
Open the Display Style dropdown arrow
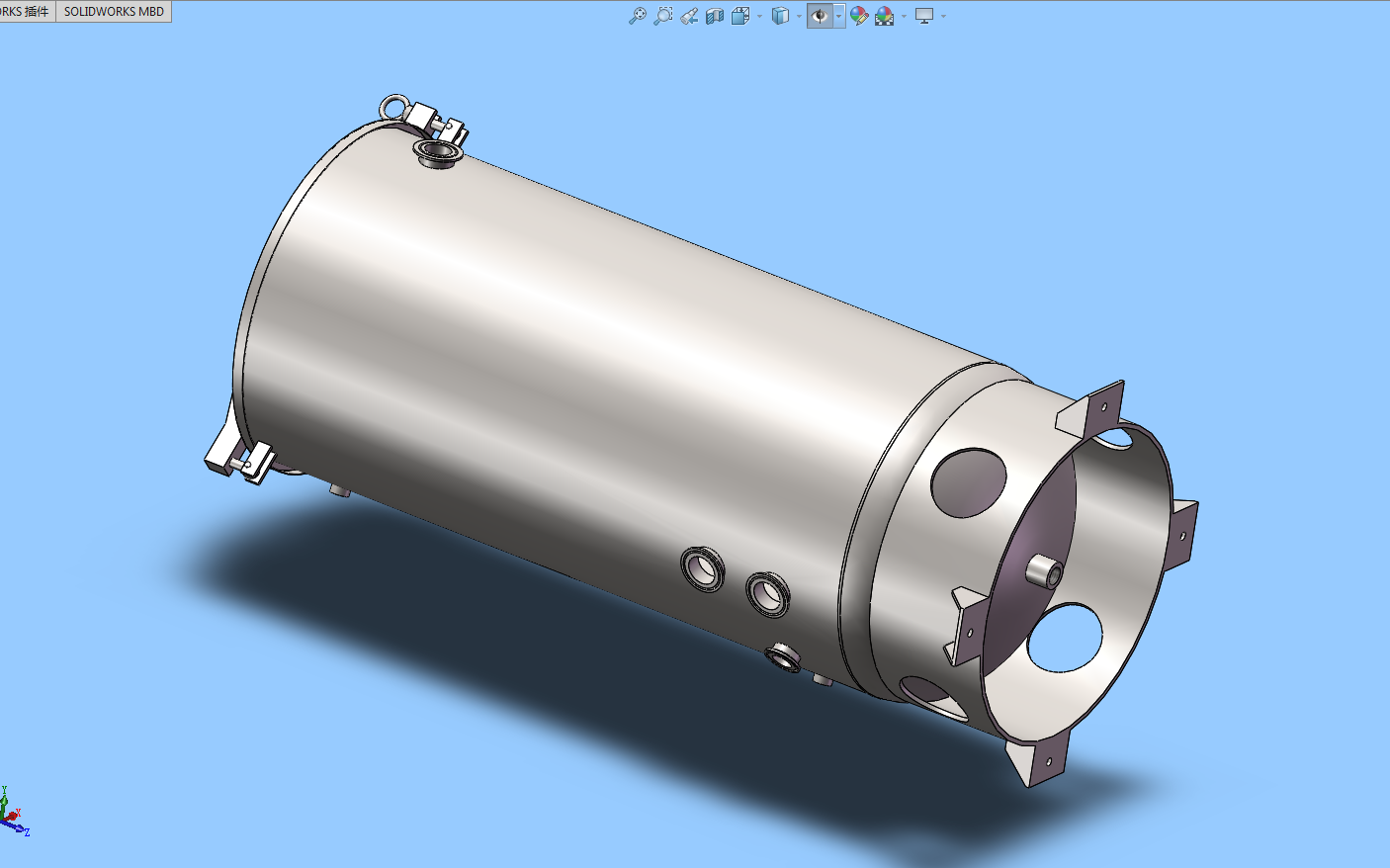pos(799,16)
